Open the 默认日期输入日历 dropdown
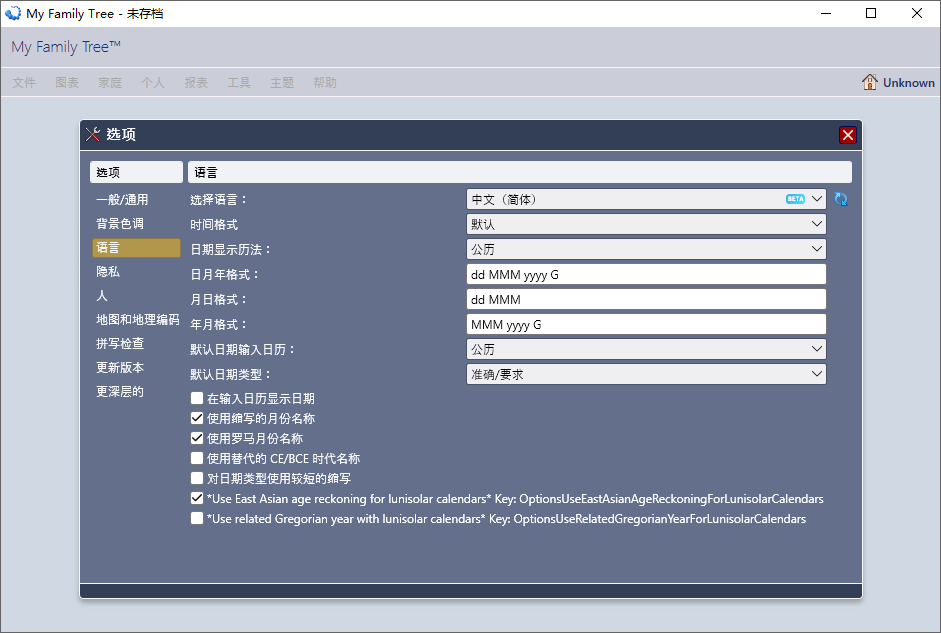This screenshot has height=633, width=941. (646, 349)
